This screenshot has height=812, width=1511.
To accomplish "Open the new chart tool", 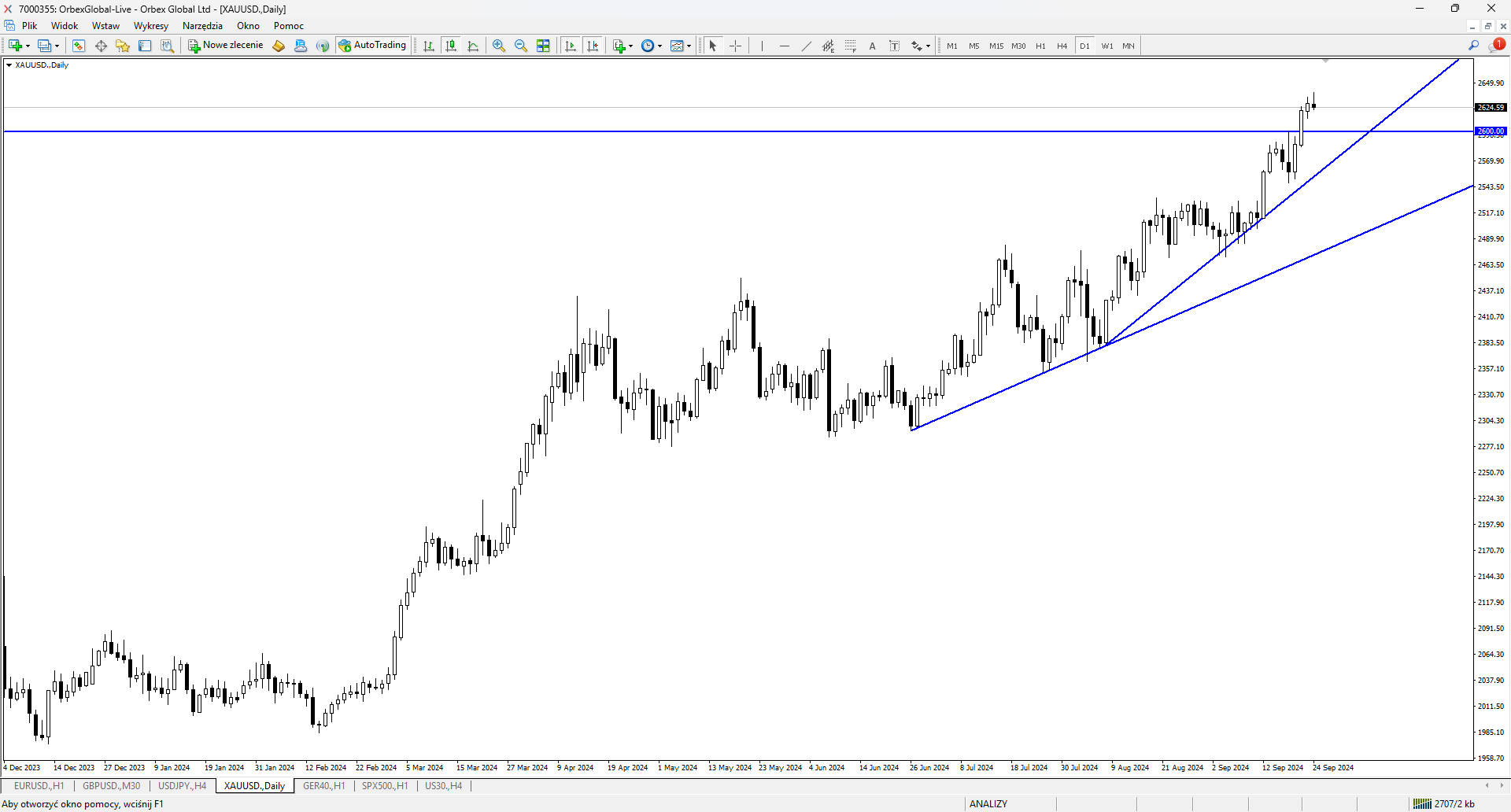I will [x=15, y=46].
